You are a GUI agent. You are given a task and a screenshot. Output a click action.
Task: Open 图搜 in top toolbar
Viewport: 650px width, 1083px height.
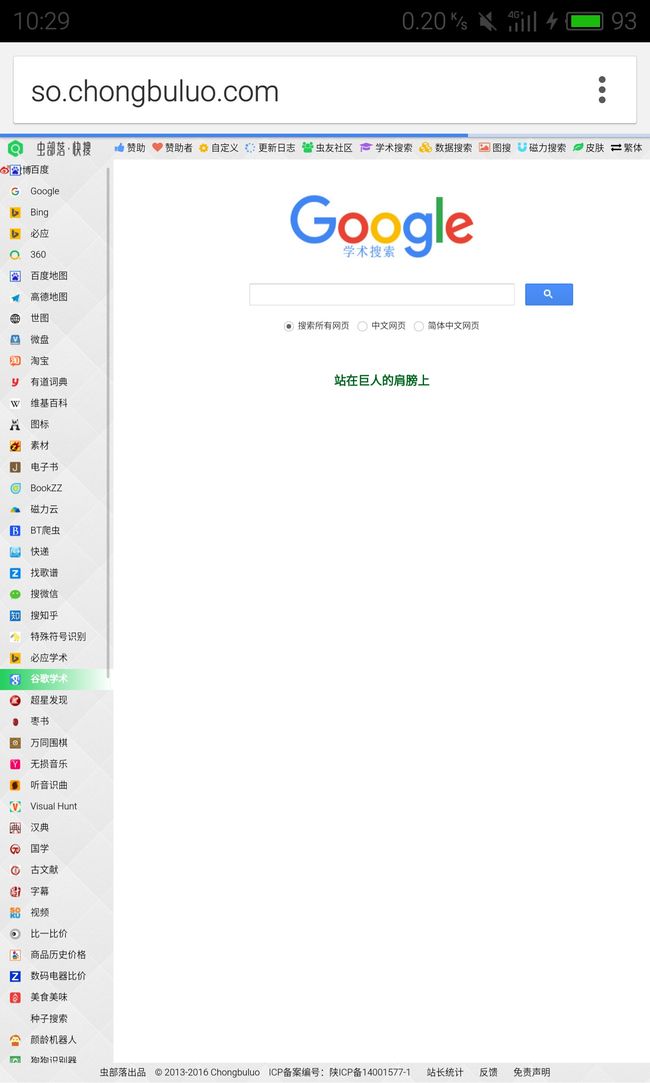pyautogui.click(x=495, y=148)
